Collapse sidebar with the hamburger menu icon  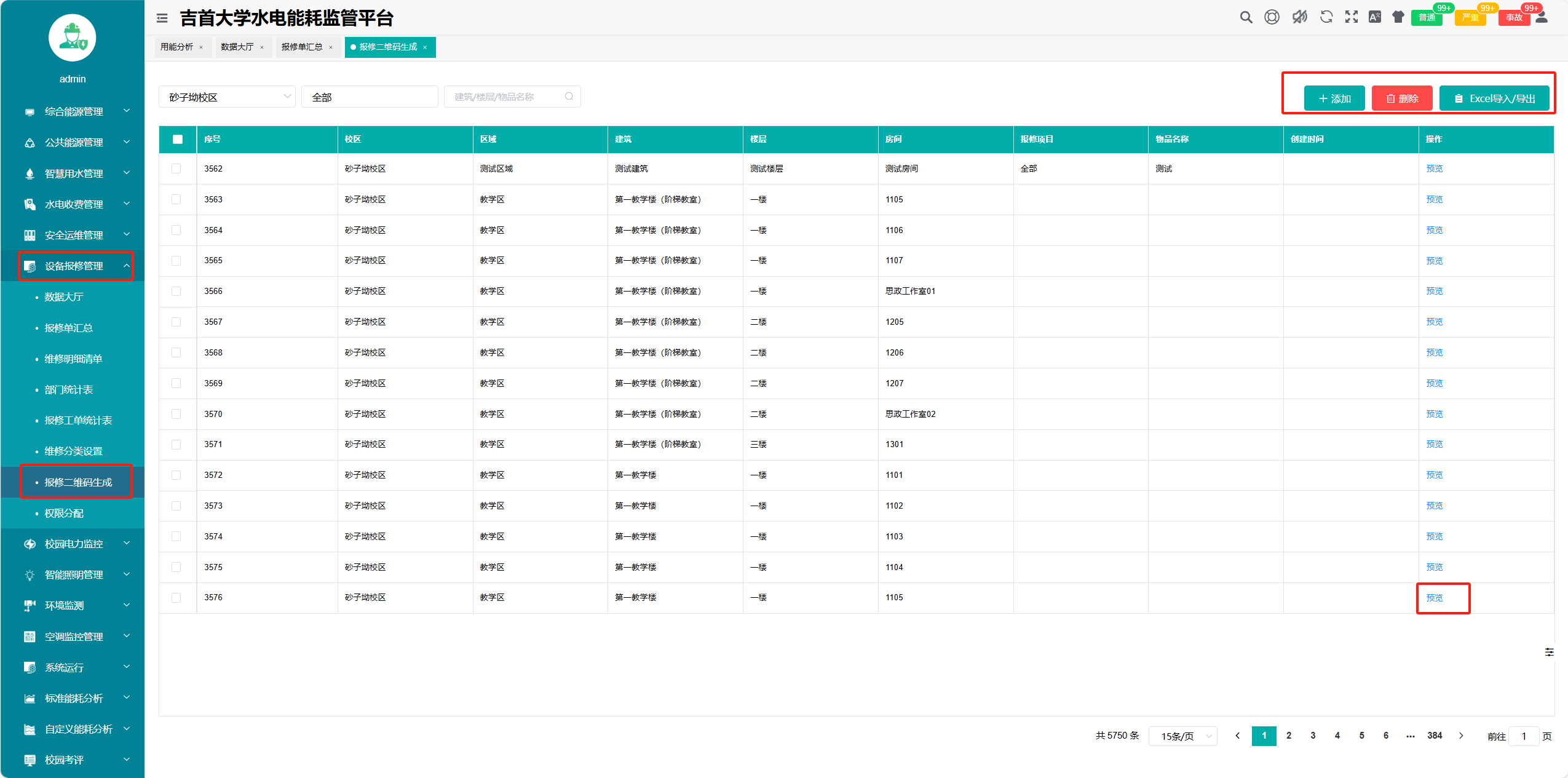(x=162, y=18)
